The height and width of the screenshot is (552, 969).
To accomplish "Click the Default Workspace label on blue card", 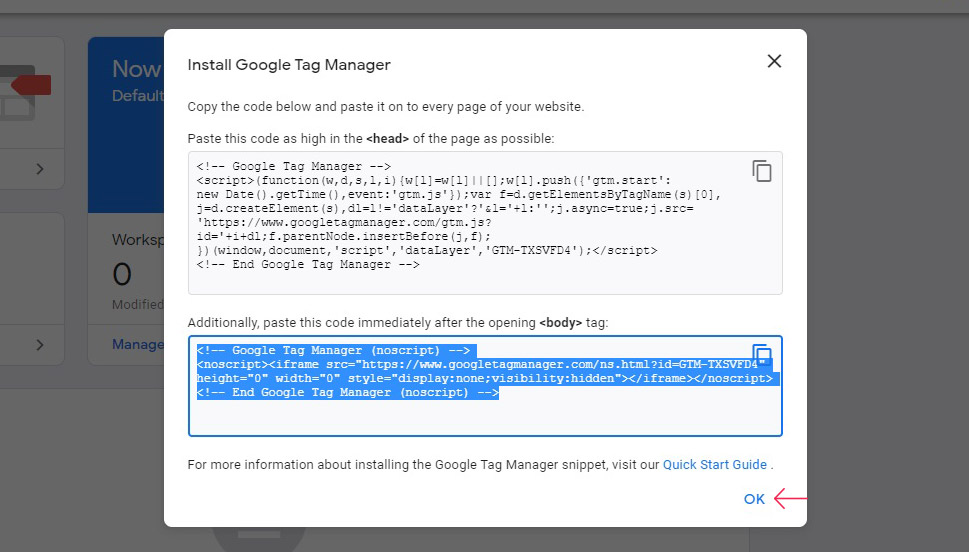I will pos(138,96).
